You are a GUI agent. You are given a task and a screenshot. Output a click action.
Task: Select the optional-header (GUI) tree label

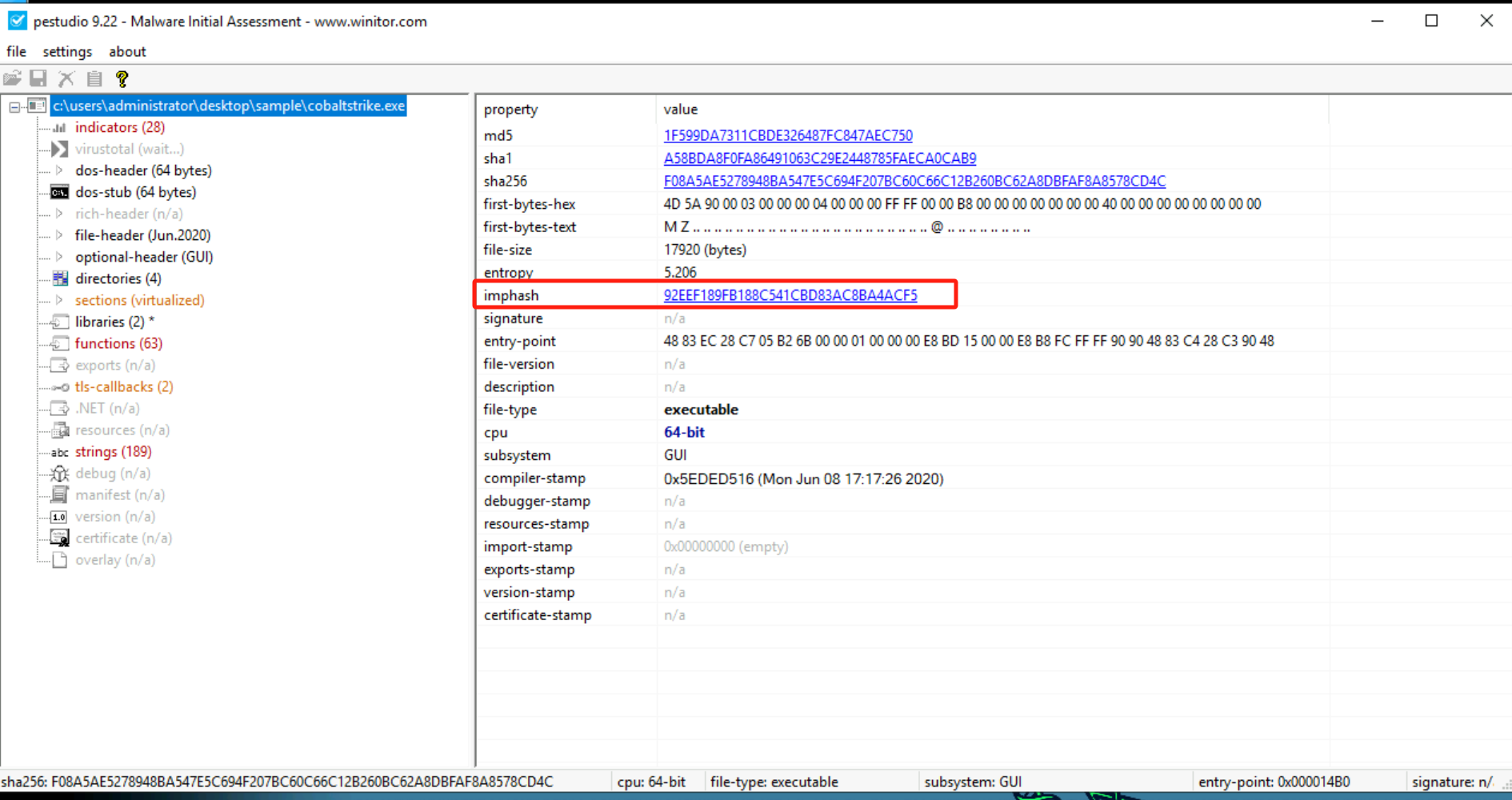point(144,257)
